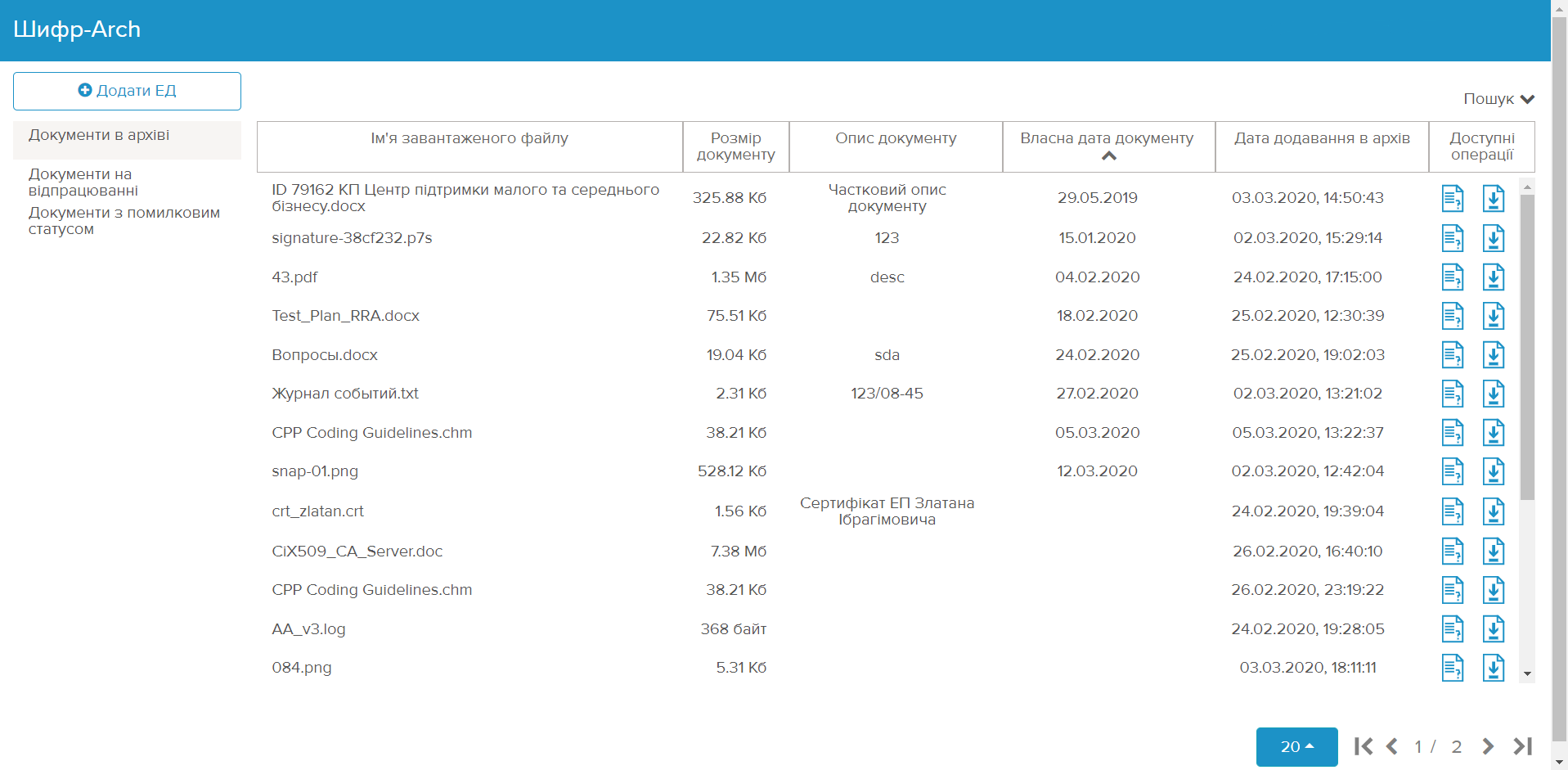Image resolution: width=1568 pixels, height=770 pixels.
Task: Download snap-01.png icon
Action: pos(1494,471)
